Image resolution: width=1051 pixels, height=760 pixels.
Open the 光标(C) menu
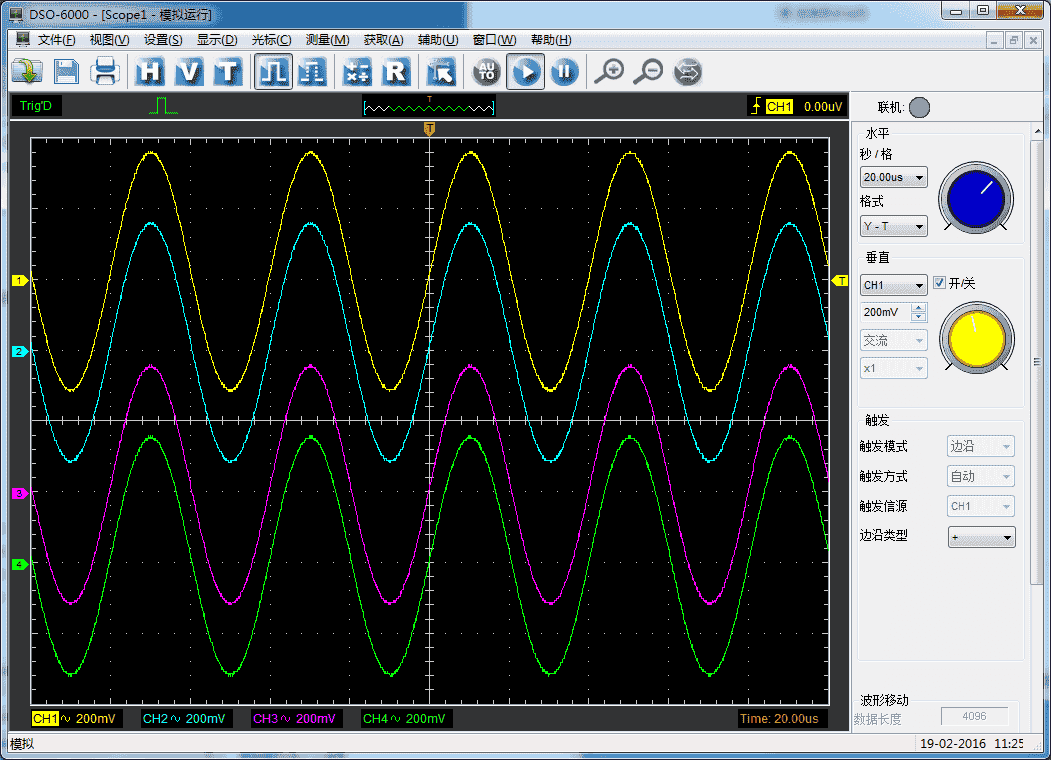pos(271,40)
